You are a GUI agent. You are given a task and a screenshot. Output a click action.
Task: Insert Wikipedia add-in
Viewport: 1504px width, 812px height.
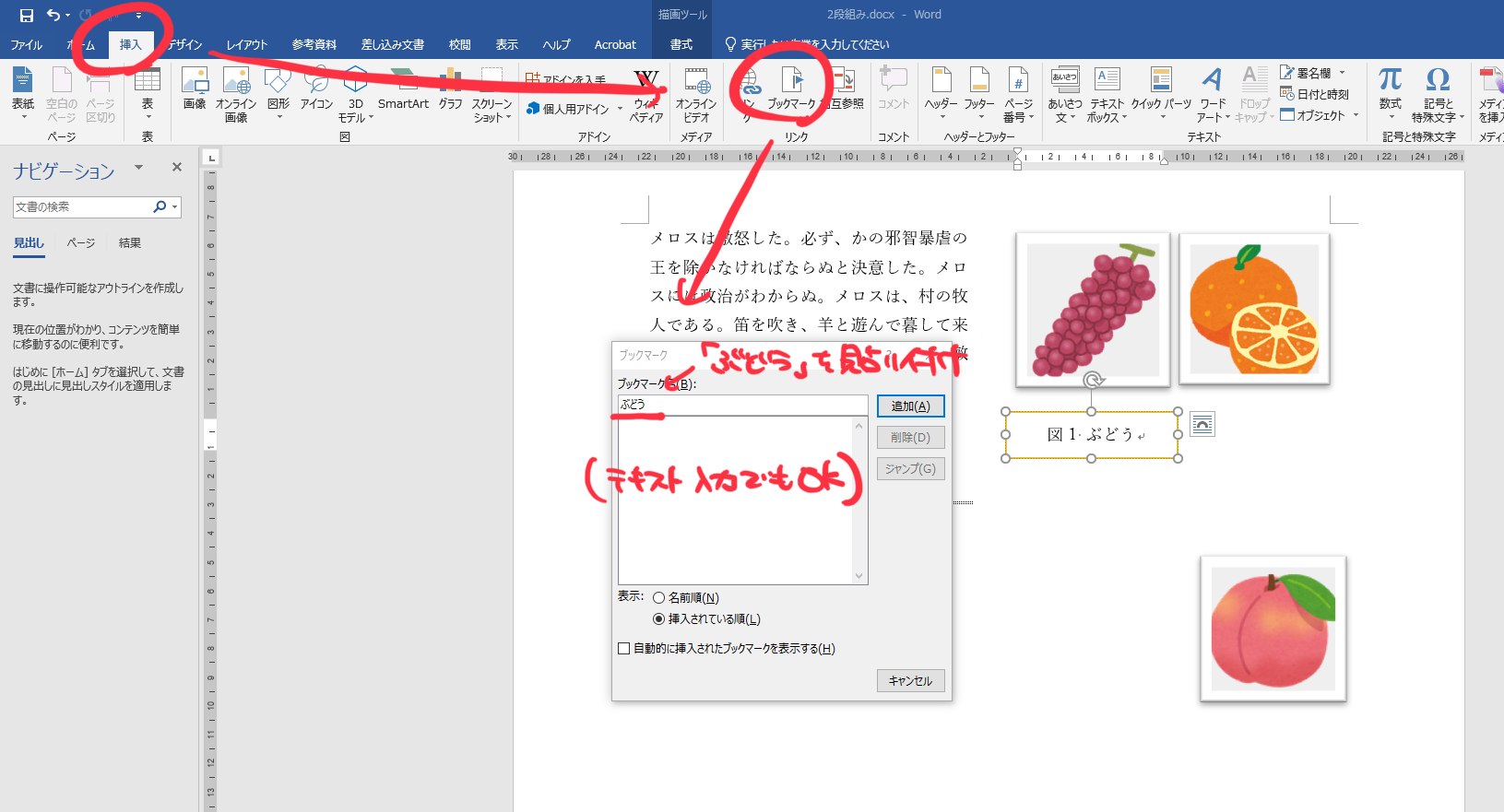(x=646, y=94)
